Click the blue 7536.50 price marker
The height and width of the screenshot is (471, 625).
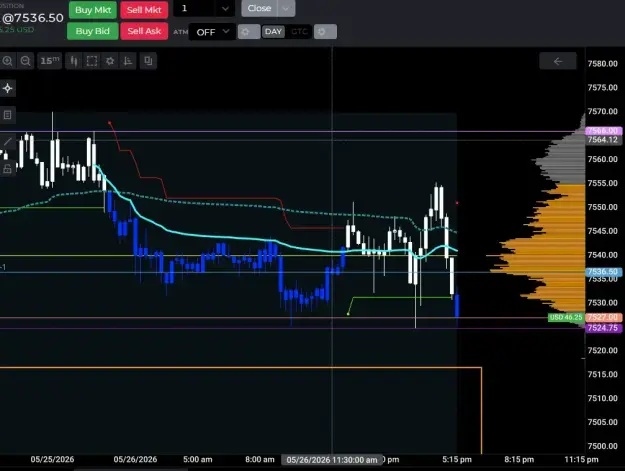[x=603, y=272]
